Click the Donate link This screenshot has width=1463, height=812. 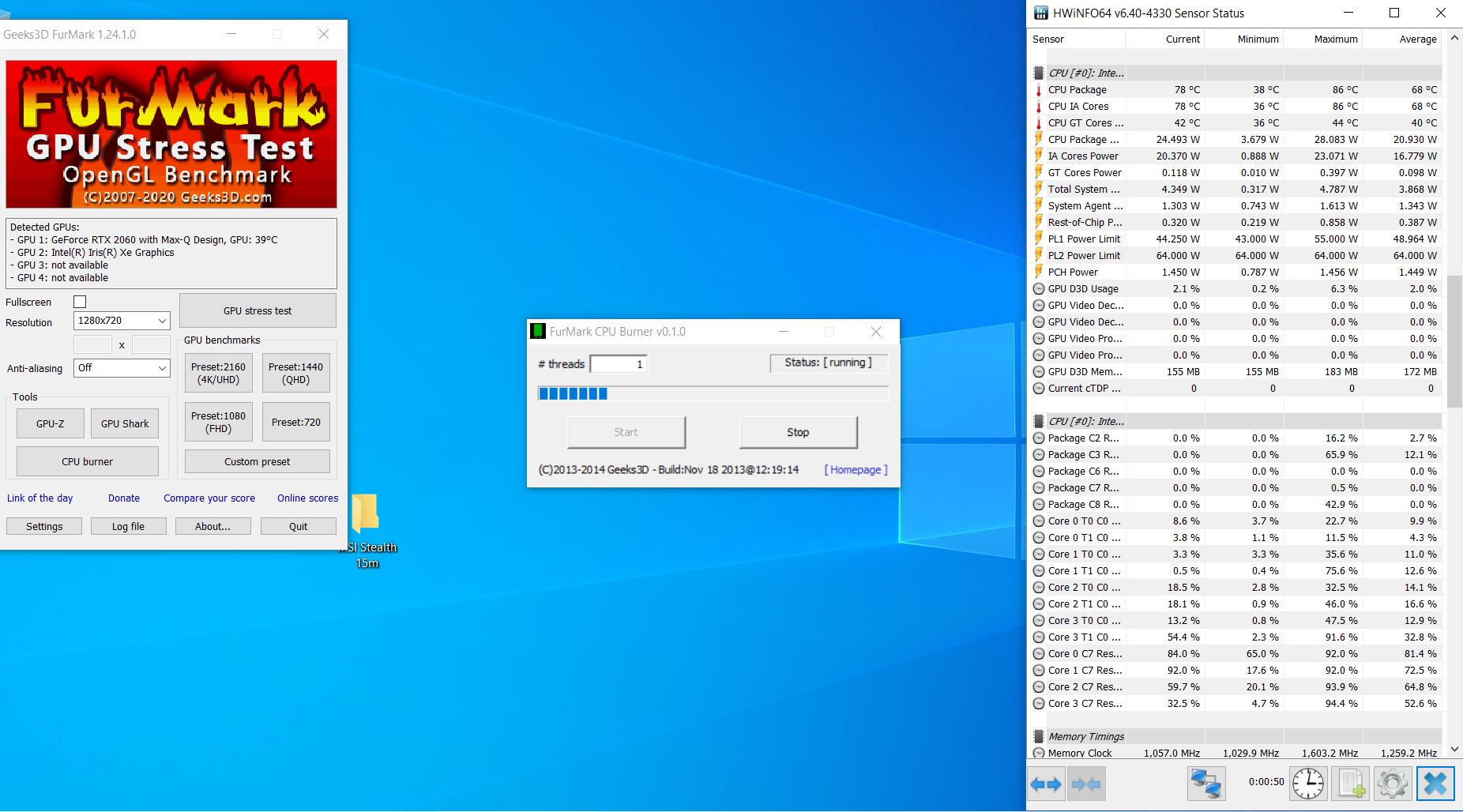pyautogui.click(x=124, y=498)
